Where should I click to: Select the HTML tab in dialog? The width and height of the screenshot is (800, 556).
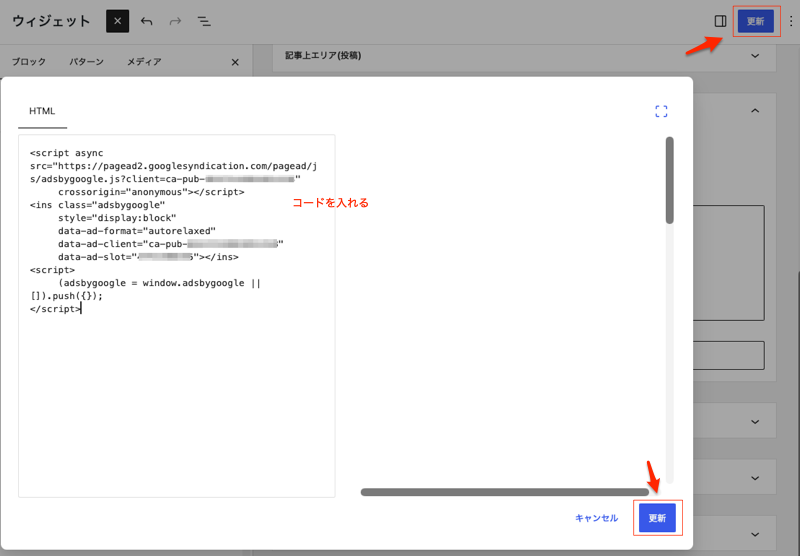(42, 111)
